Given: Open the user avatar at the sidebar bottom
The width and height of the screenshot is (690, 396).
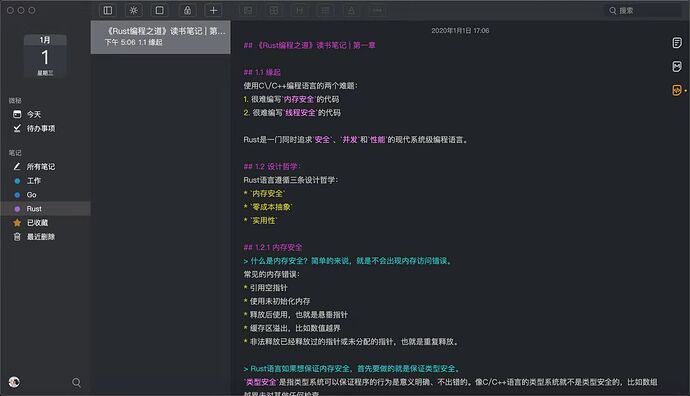Looking at the screenshot, I should click(x=14, y=382).
